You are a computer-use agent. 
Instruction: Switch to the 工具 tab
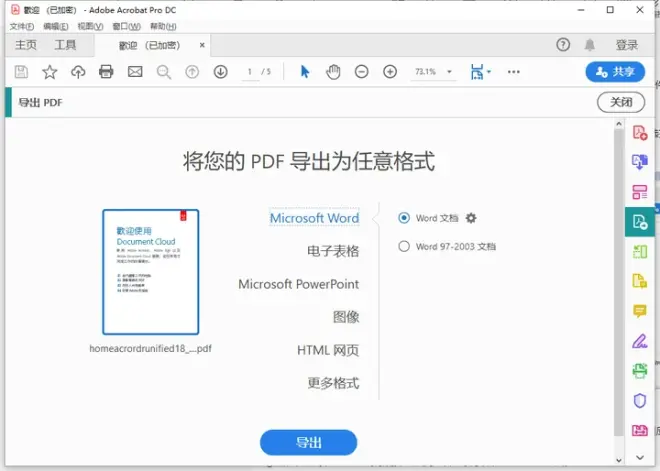click(x=65, y=45)
